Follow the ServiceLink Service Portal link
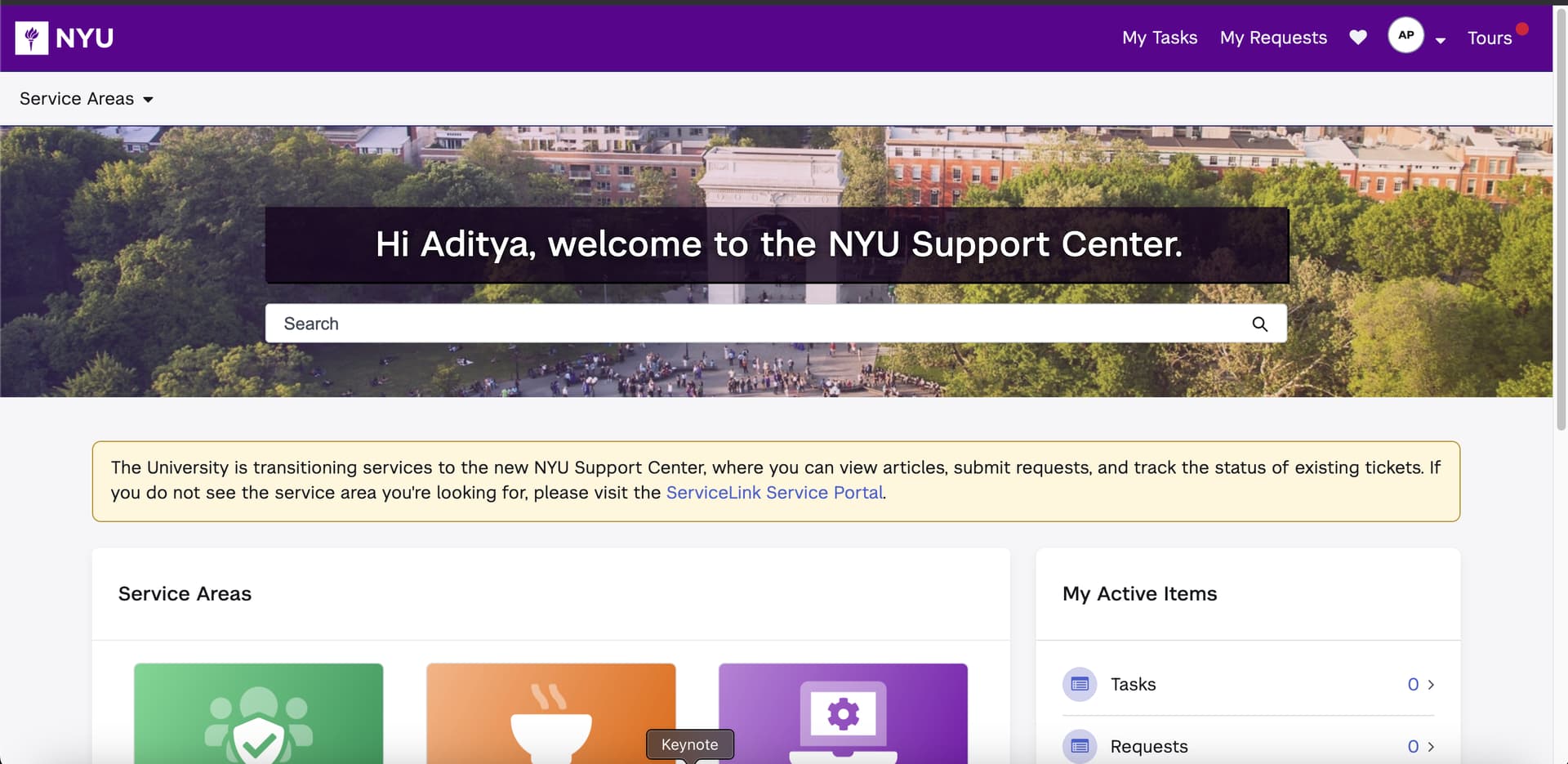This screenshot has height=764, width=1568. coord(774,493)
